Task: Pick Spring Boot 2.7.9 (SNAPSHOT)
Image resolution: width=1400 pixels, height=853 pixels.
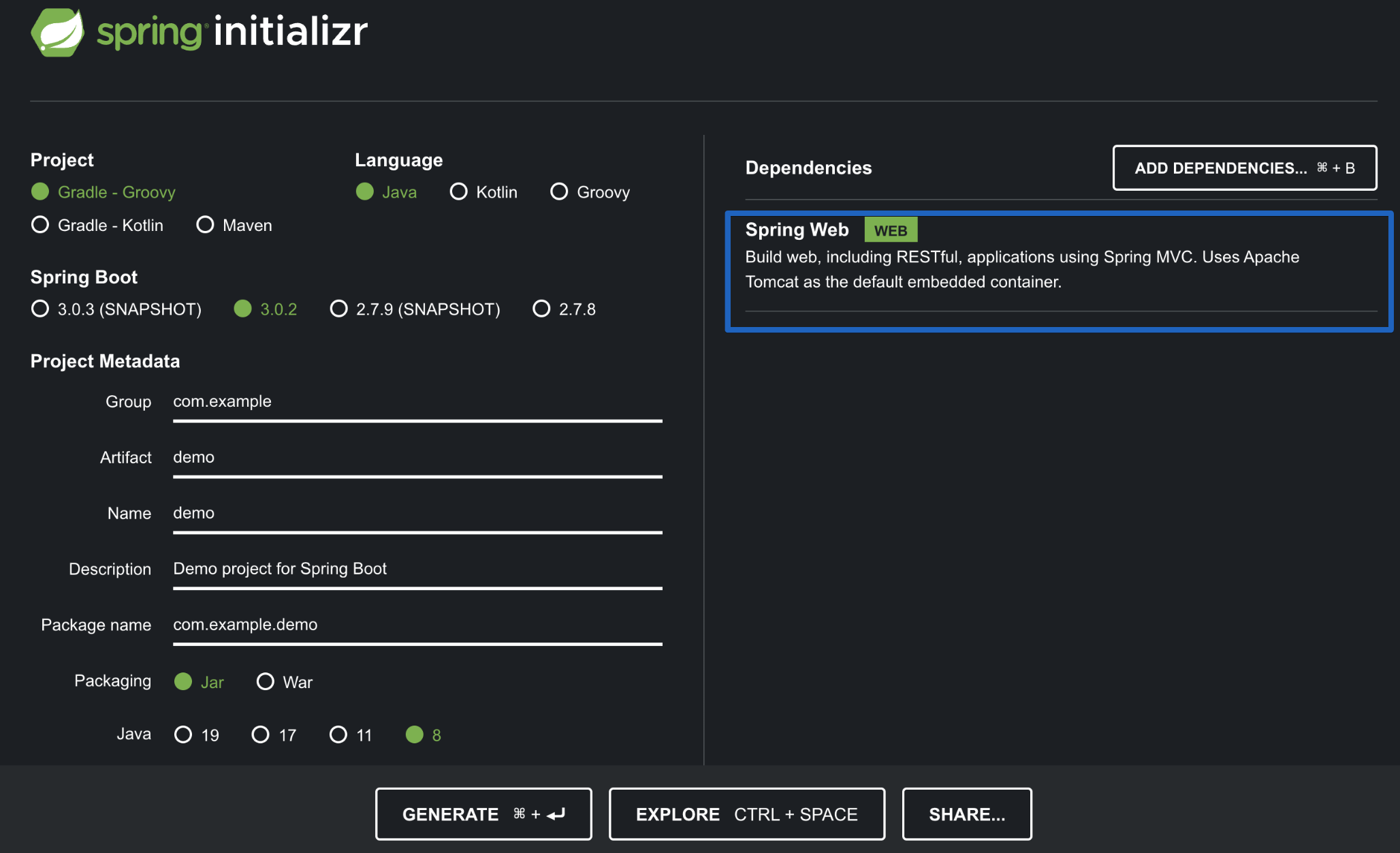Action: pos(338,309)
